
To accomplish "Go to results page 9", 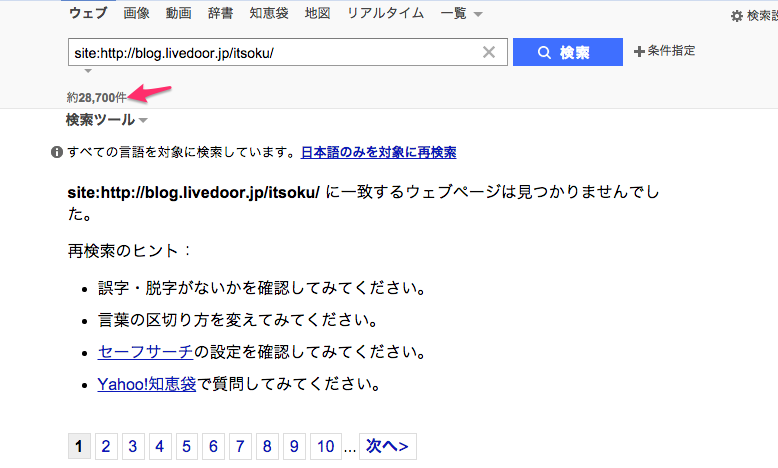I will [294, 446].
